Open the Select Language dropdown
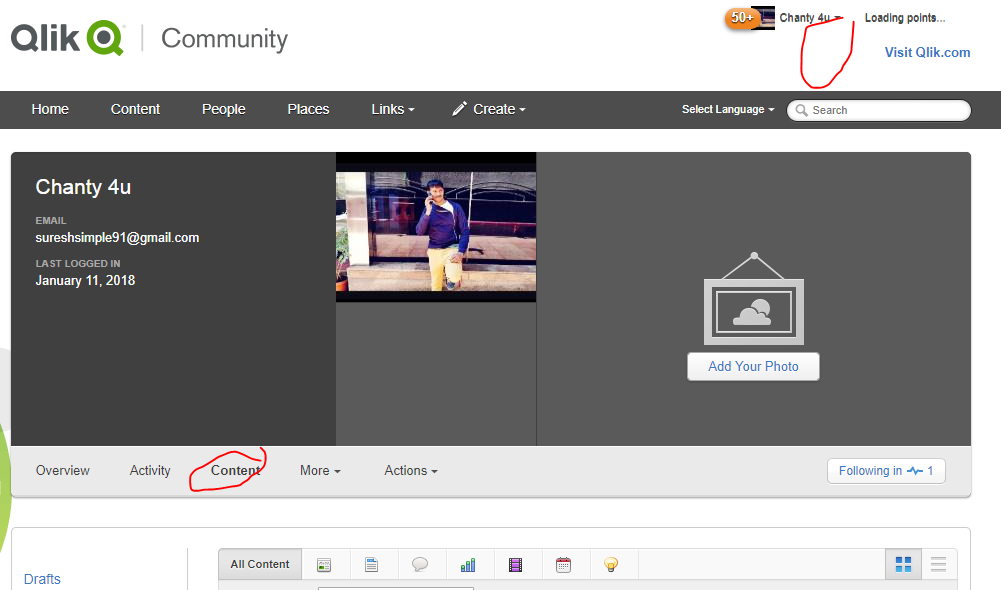The width and height of the screenshot is (1001, 590). 728,109
